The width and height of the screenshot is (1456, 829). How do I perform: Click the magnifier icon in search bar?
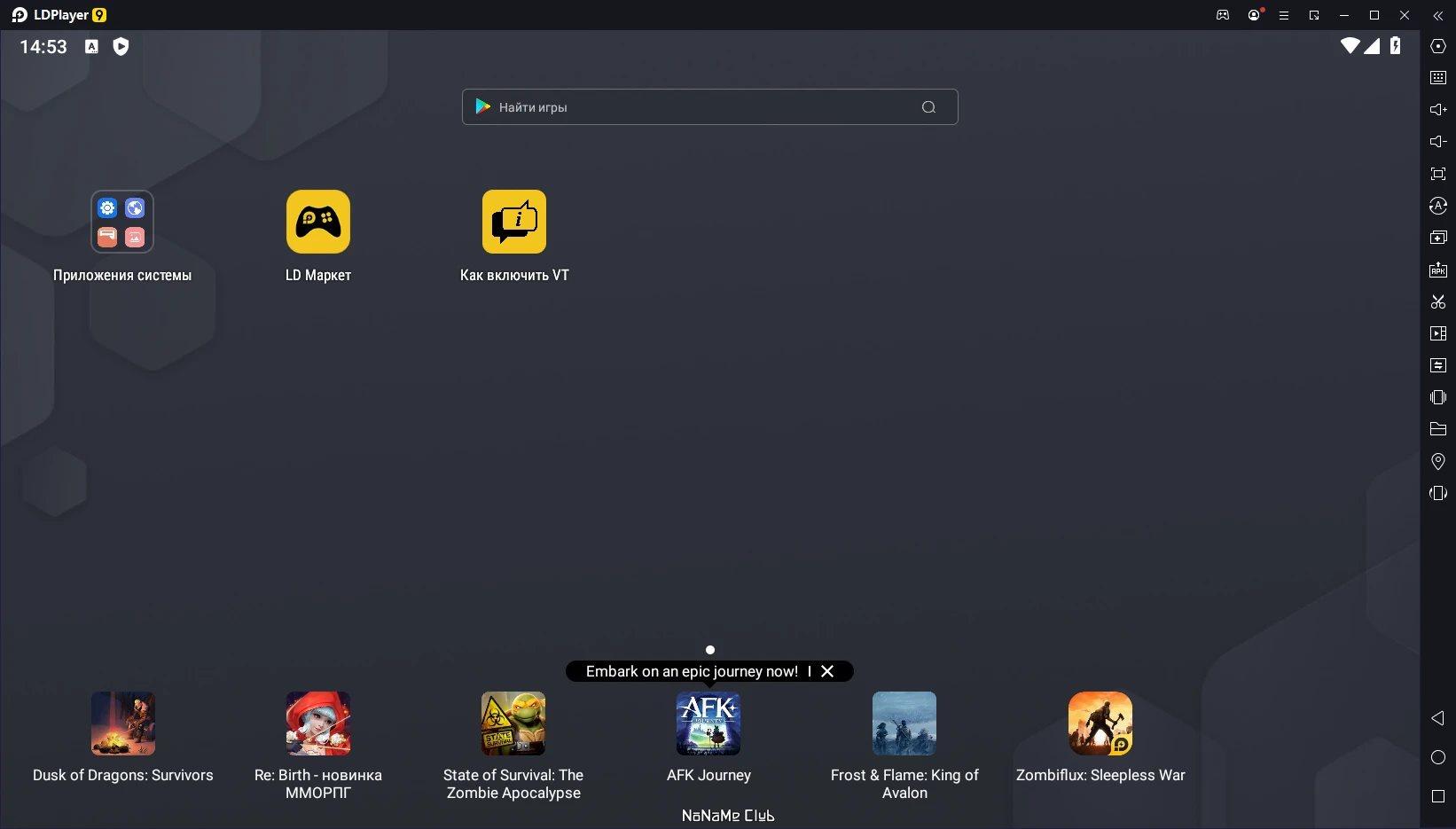click(928, 107)
